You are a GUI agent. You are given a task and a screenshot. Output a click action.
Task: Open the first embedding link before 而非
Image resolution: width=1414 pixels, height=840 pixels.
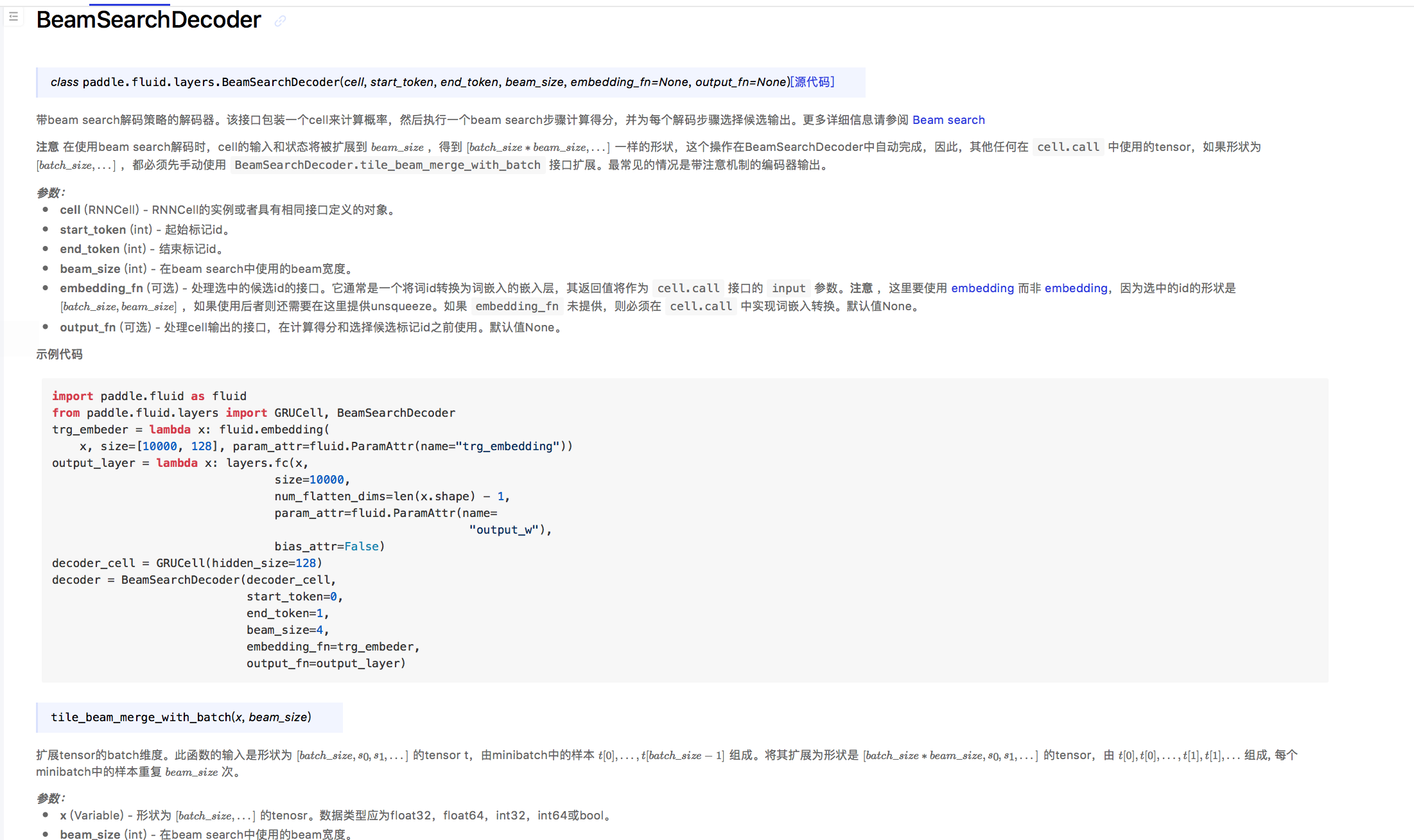coord(982,288)
